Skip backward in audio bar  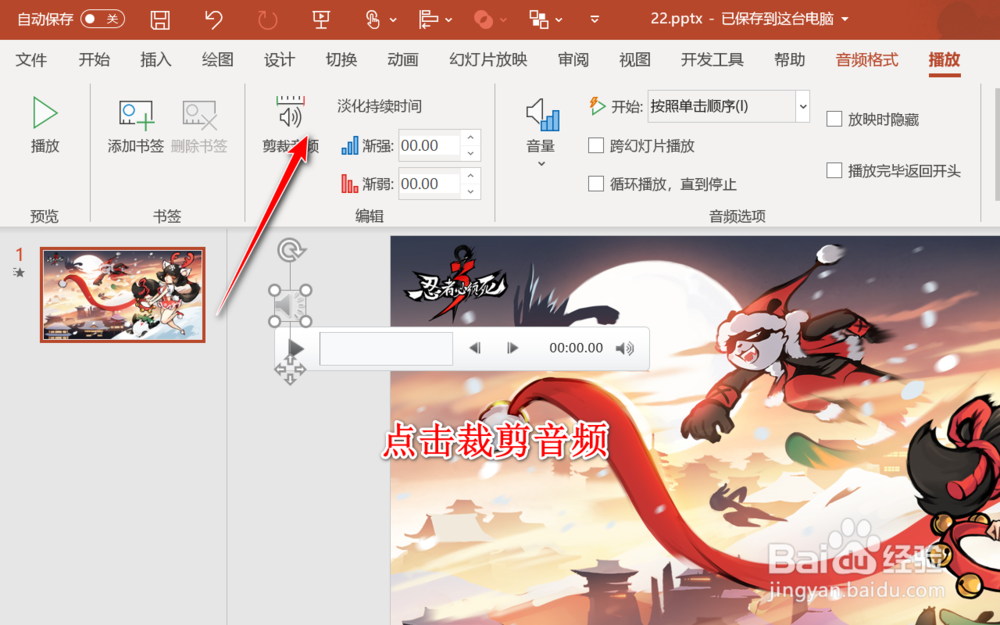point(474,348)
